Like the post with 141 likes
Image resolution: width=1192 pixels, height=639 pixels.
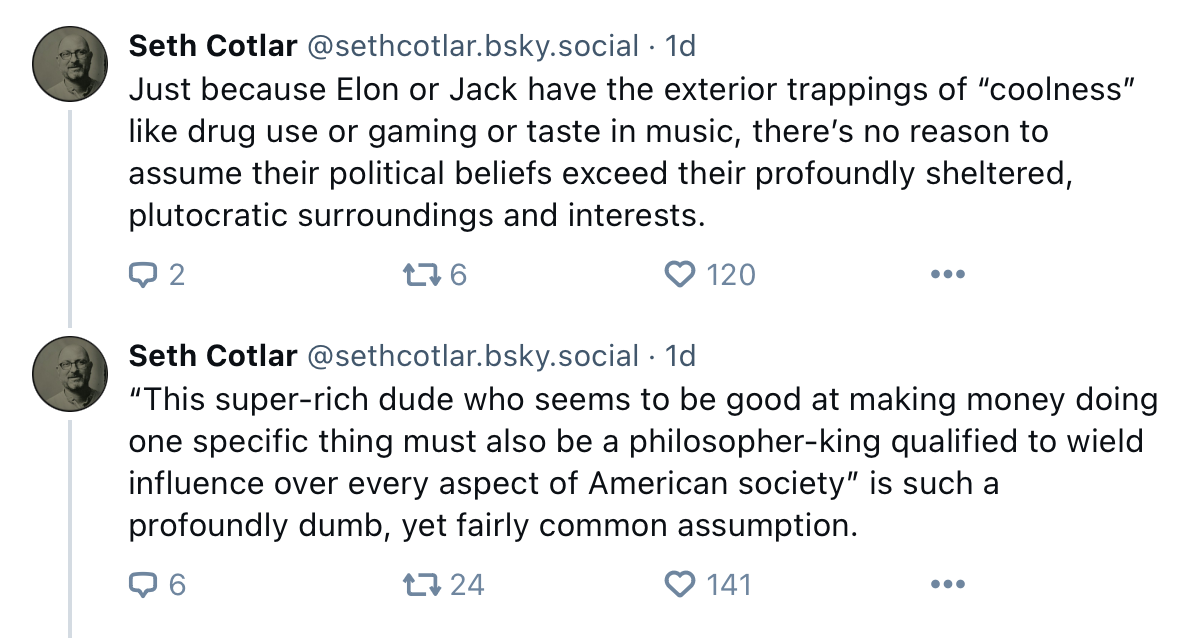point(680,584)
